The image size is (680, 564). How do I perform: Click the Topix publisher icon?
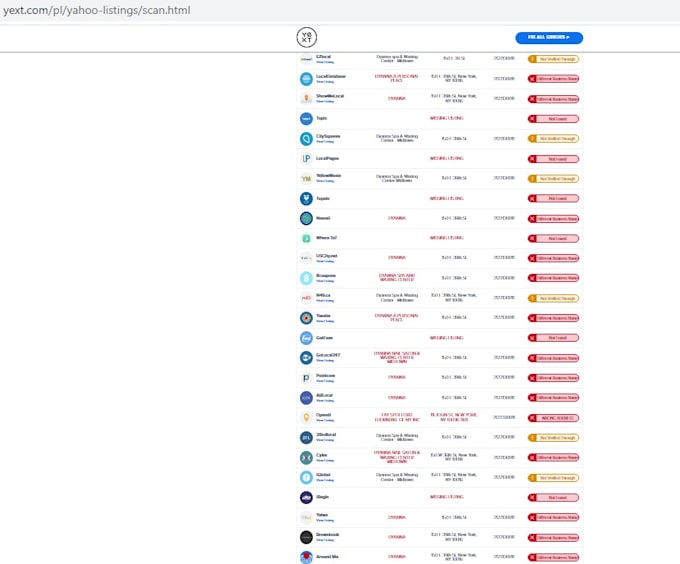coord(306,119)
